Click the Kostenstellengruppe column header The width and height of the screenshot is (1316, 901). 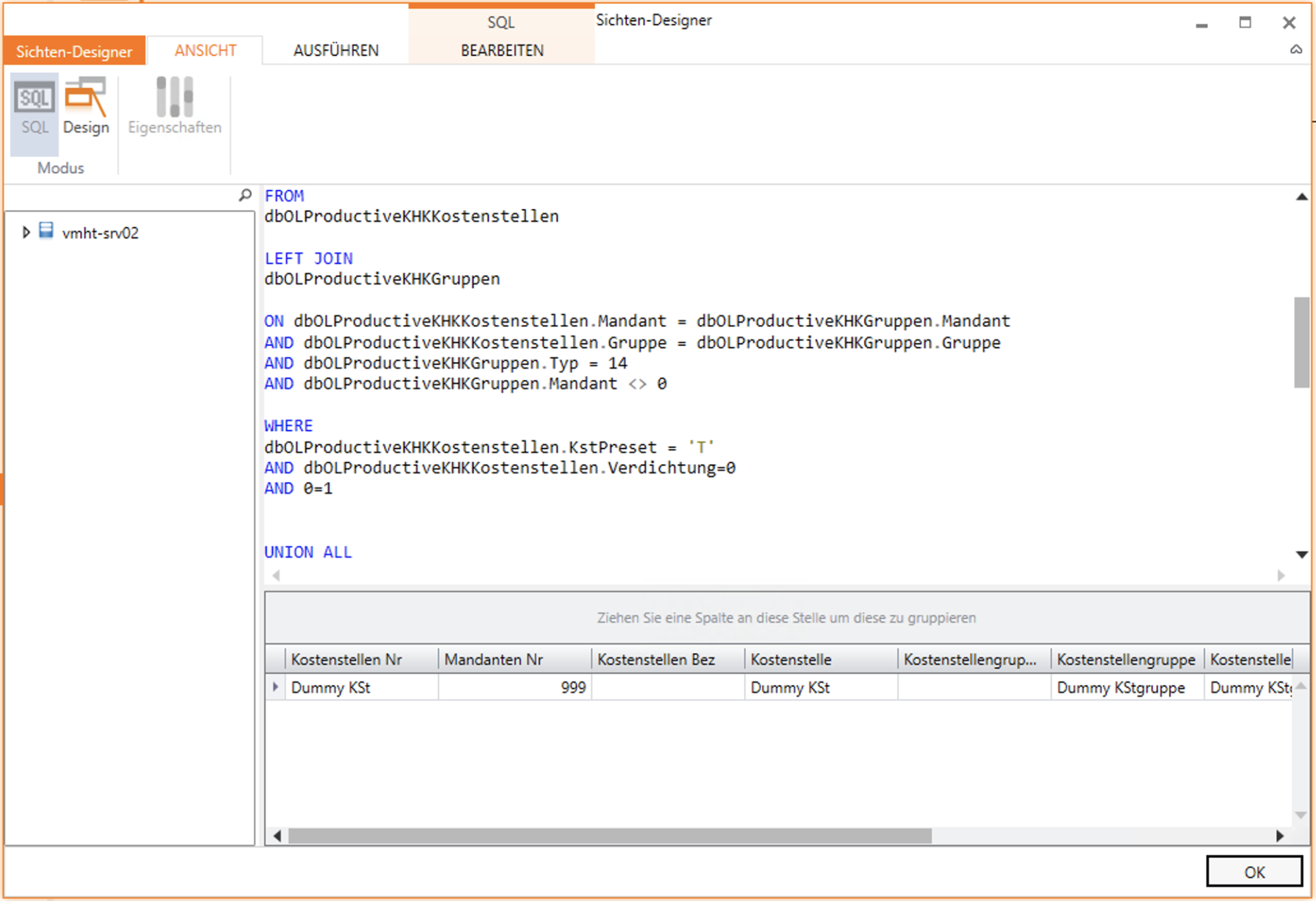1126,659
